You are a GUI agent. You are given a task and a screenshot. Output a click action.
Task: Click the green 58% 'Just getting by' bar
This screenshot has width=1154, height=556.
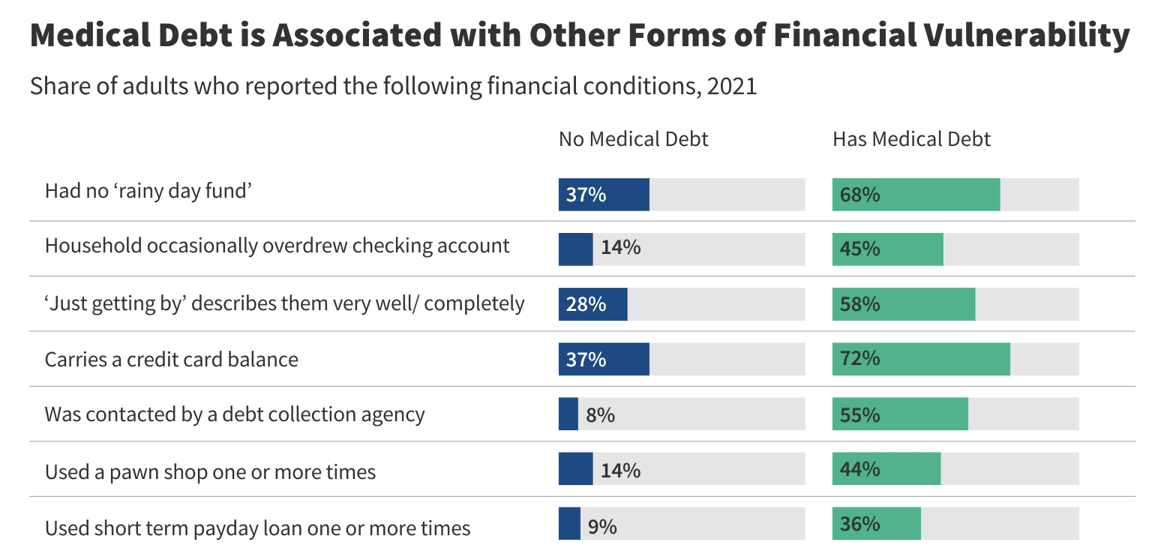click(903, 305)
